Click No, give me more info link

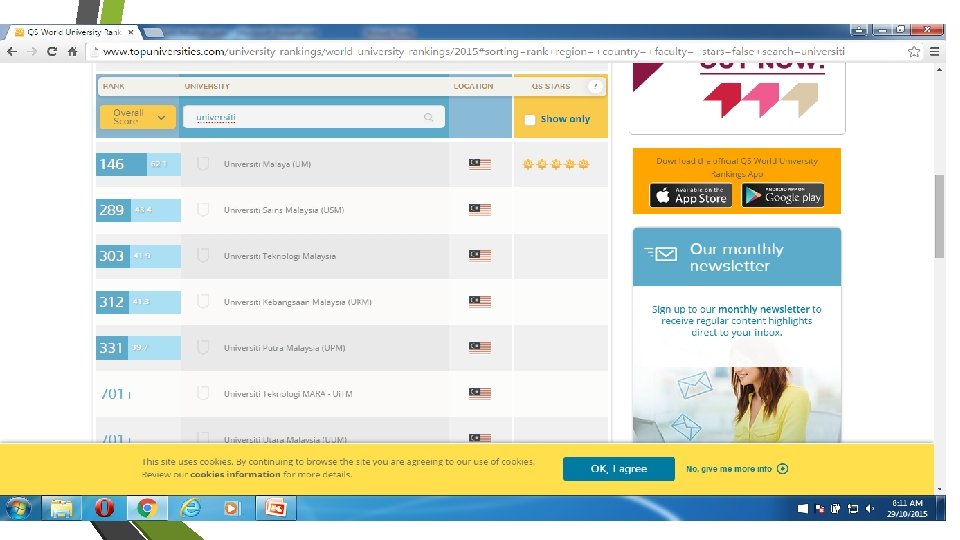[737, 469]
